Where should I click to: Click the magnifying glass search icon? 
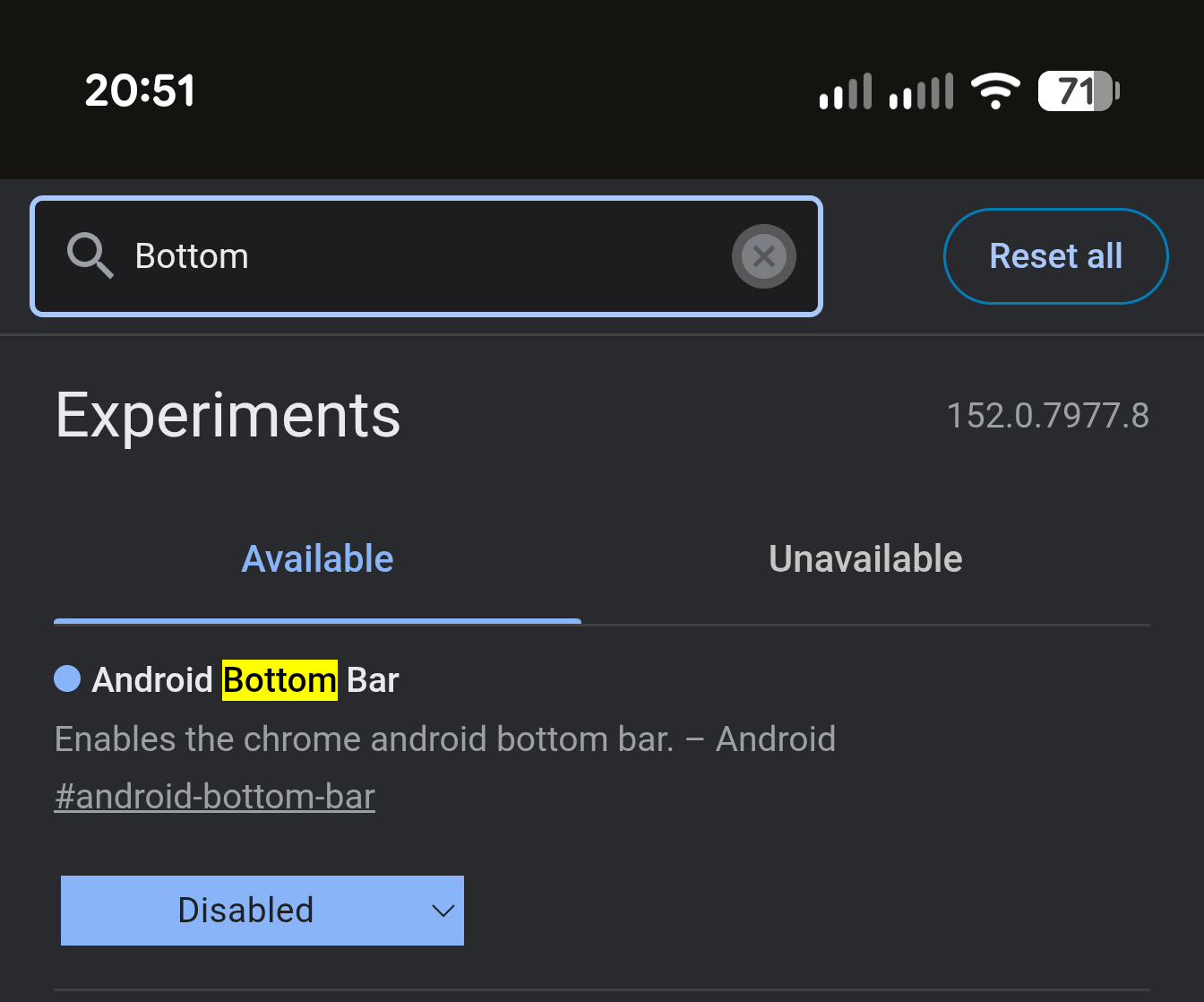pos(90,255)
